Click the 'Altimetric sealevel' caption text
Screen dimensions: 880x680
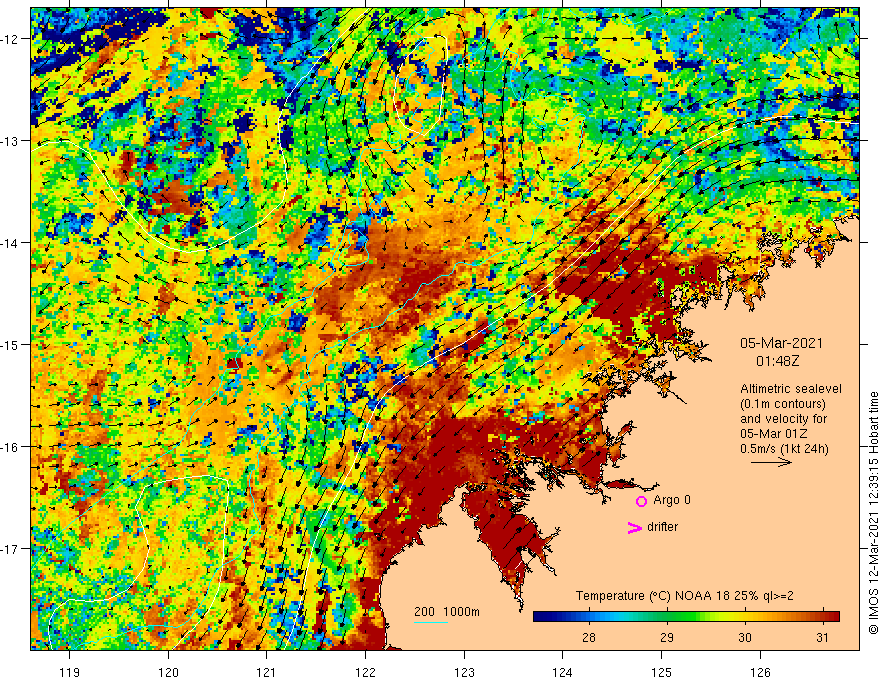click(x=791, y=389)
